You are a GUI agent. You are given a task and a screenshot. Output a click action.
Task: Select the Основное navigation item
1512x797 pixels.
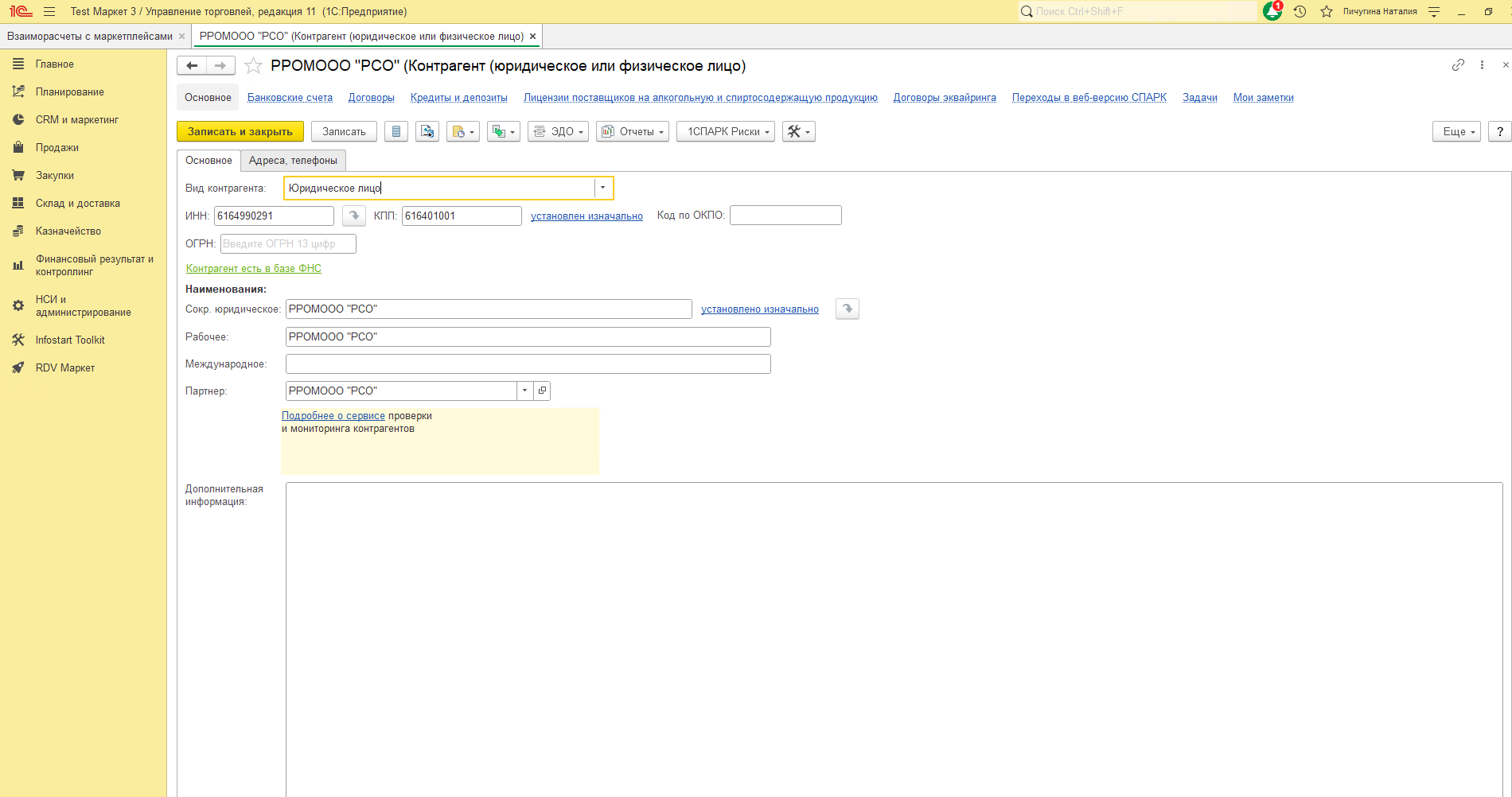pos(208,98)
